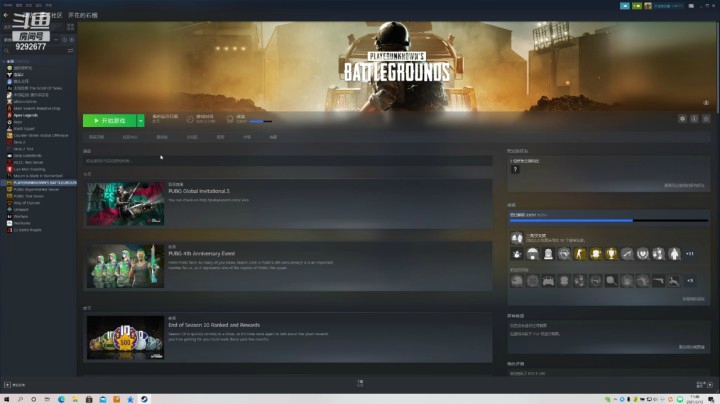Select the locked pistol achievement icon
The width and height of the screenshot is (720, 404).
(658, 281)
